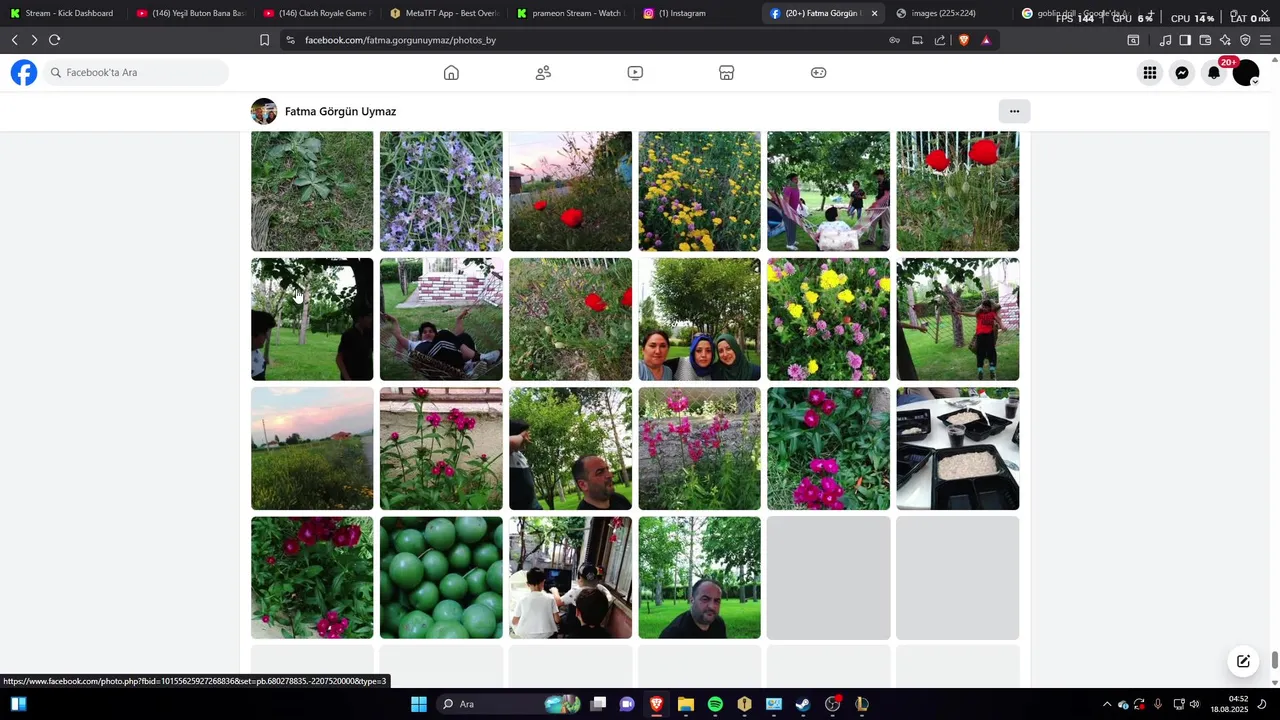The image size is (1280, 720).
Task: Show hidden tray icons chevron
Action: (1106, 704)
